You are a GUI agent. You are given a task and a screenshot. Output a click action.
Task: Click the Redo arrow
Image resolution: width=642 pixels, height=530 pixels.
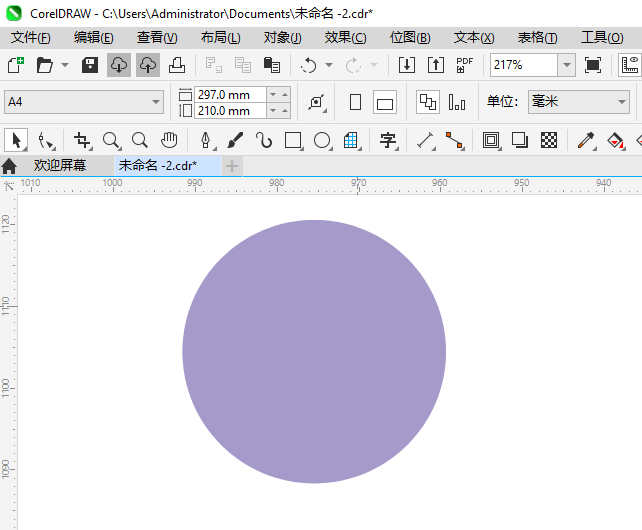[x=353, y=65]
